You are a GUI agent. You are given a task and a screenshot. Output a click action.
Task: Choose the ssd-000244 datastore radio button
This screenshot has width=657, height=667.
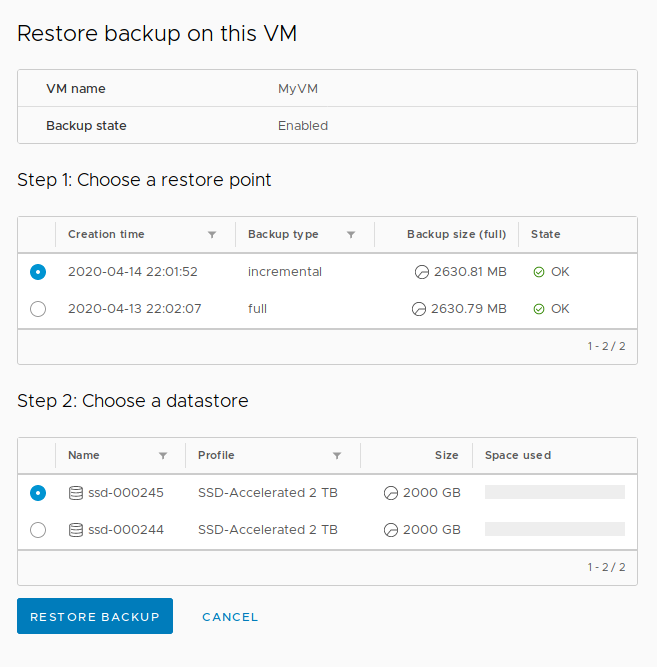[38, 530]
